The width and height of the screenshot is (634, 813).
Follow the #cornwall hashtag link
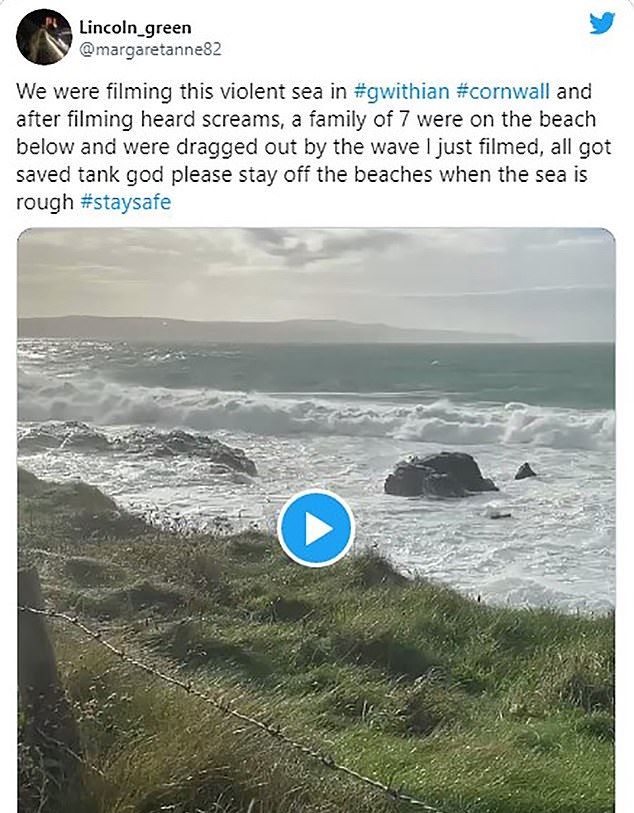[503, 91]
